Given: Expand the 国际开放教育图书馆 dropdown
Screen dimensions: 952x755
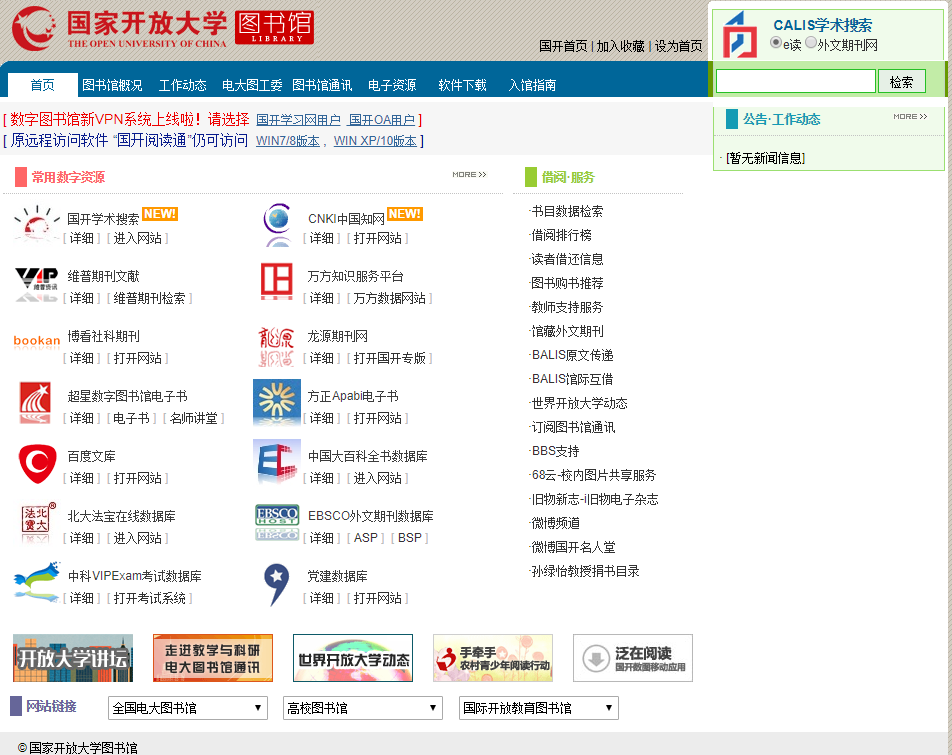Looking at the screenshot, I should [539, 708].
